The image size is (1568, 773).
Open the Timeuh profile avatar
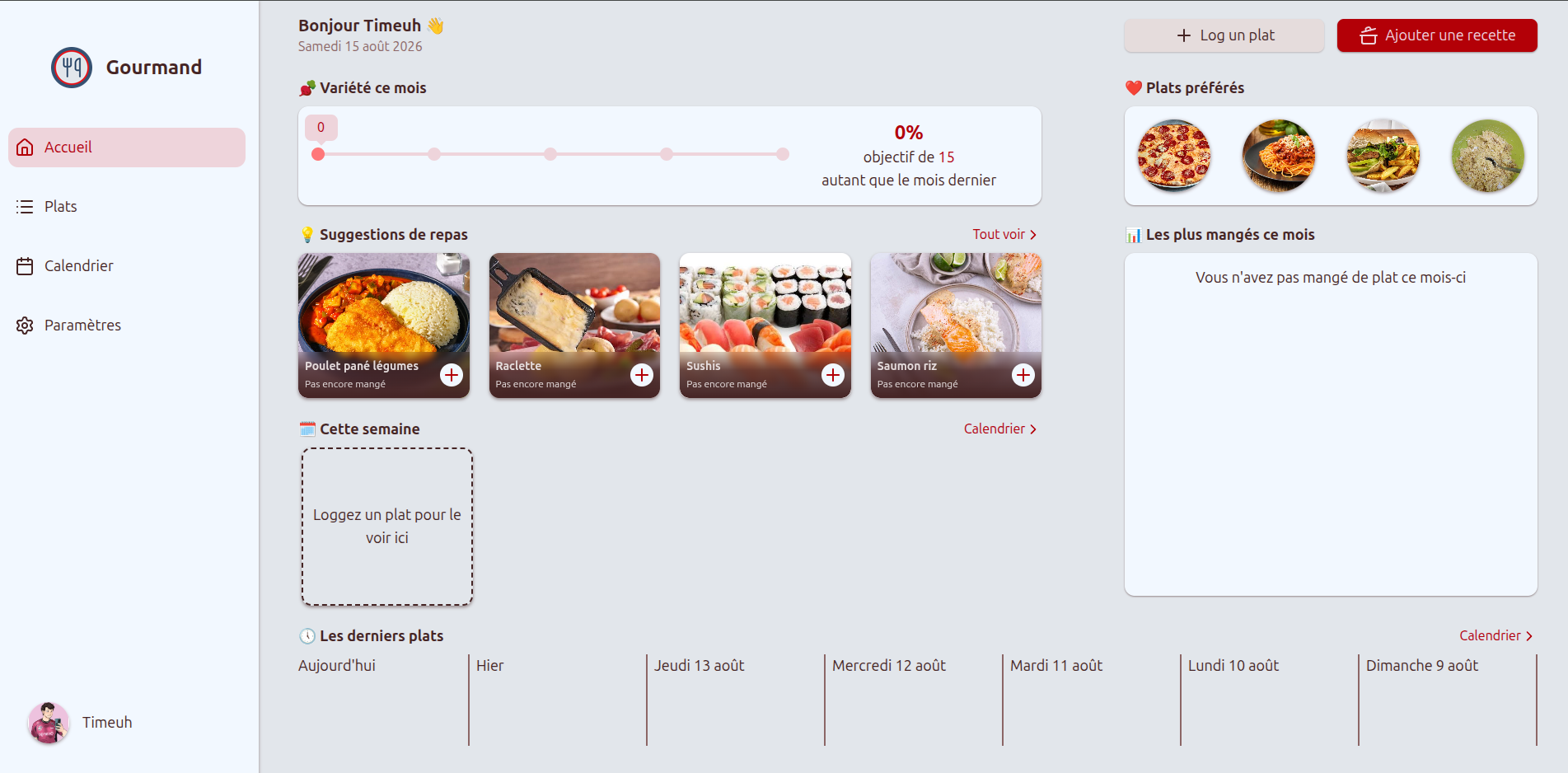click(x=49, y=723)
